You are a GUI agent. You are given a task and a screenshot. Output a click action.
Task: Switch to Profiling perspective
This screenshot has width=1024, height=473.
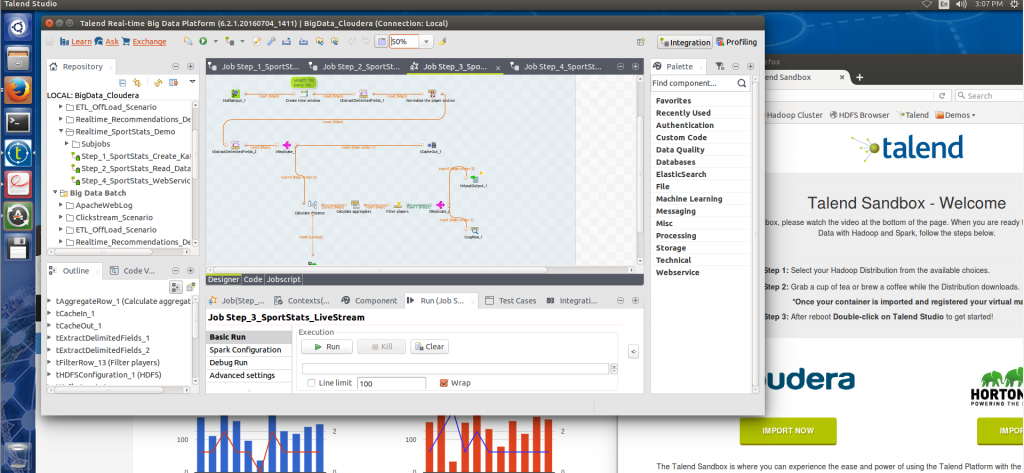point(737,42)
